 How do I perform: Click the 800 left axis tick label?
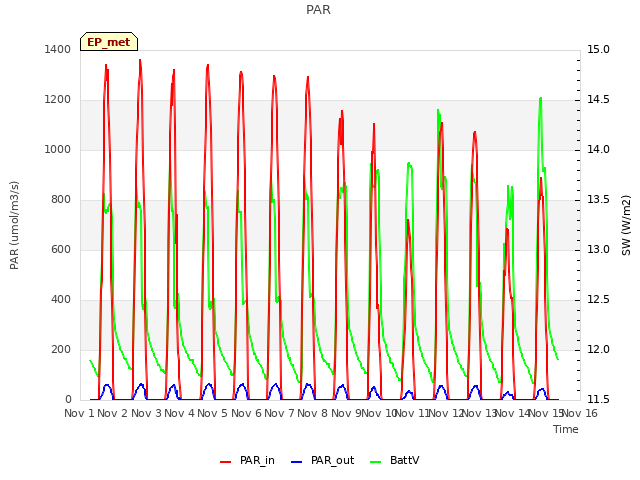[x=61, y=199]
